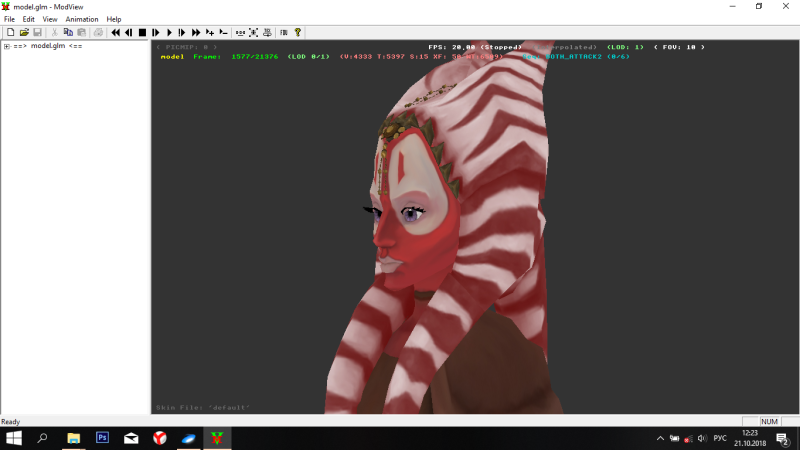Rewind animation with the double-left arrow

116,32
